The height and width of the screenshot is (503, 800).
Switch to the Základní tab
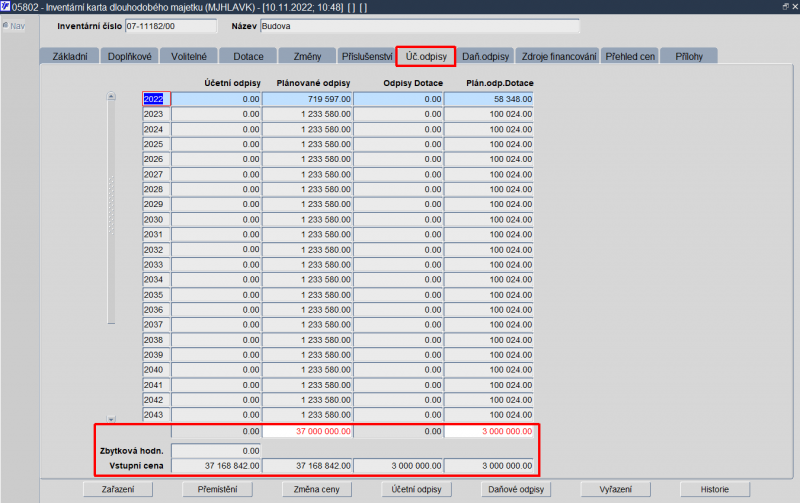(70, 56)
